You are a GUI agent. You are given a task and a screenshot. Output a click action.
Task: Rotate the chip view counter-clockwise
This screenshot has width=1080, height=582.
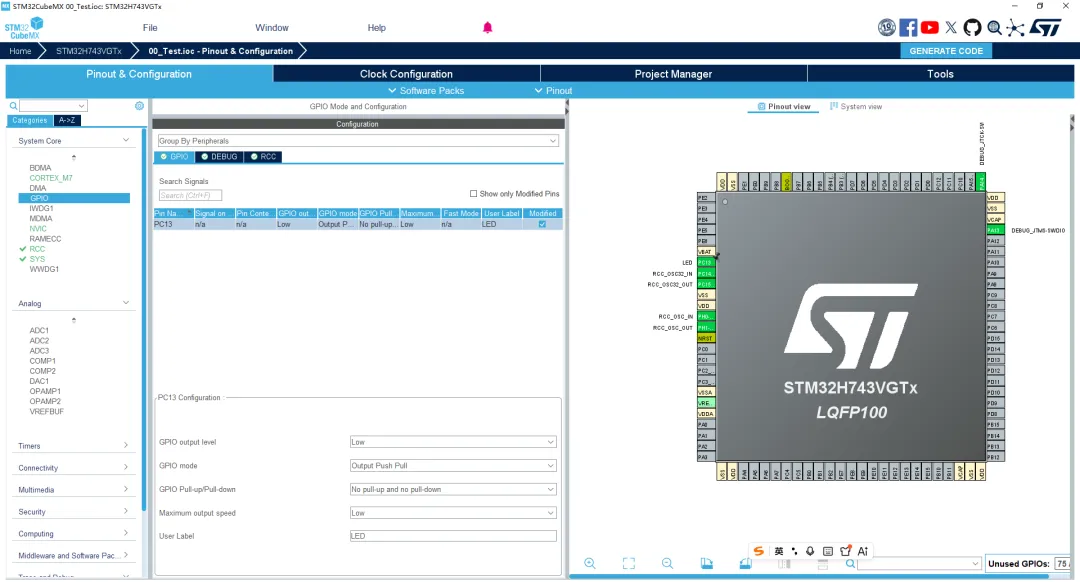tap(745, 563)
